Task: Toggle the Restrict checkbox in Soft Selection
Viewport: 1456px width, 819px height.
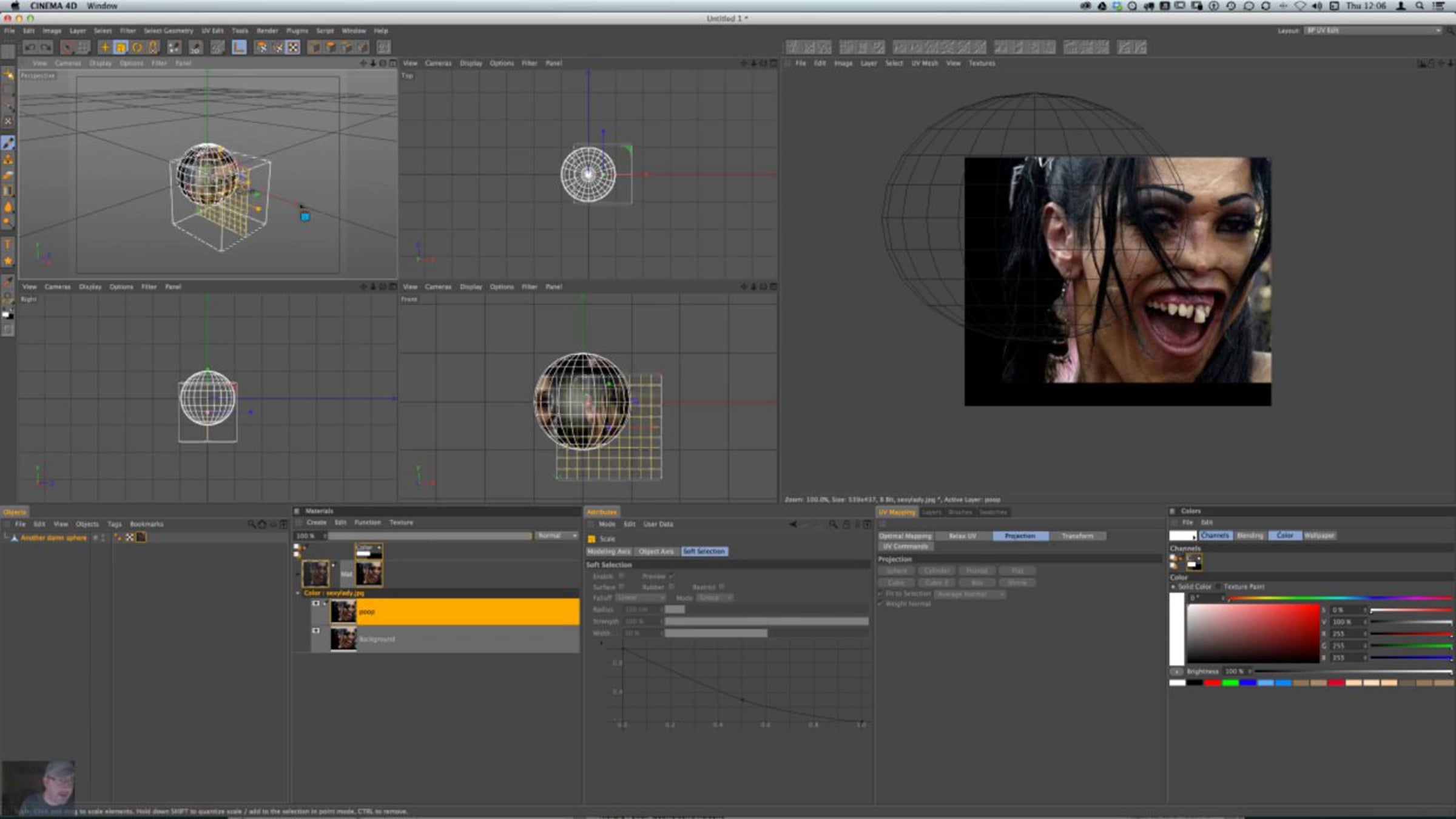Action: (721, 587)
